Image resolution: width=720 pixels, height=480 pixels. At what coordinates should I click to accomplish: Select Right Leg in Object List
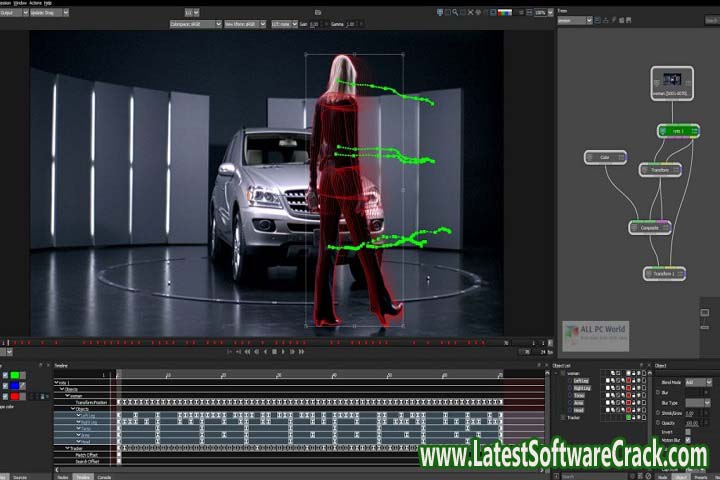[x=582, y=388]
